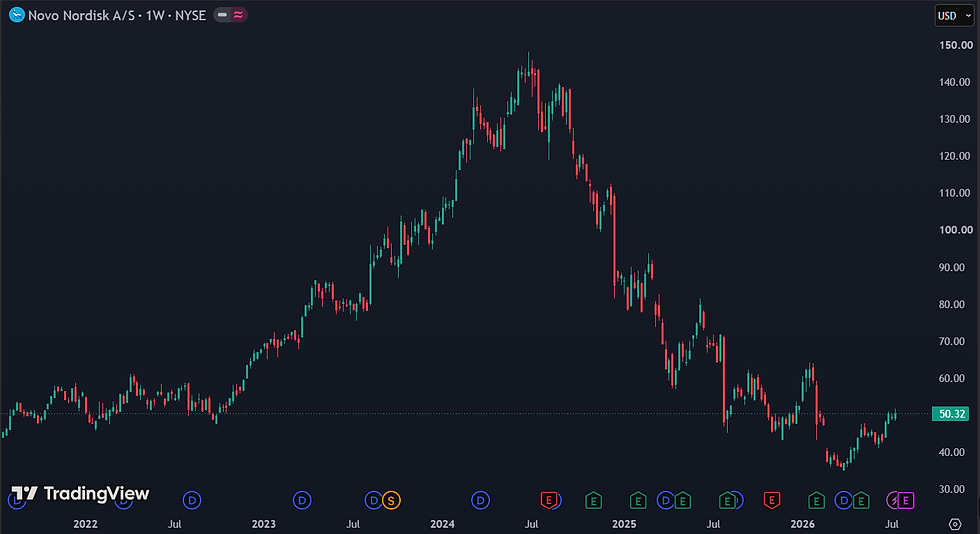980x534 pixels.
Task: Click the 130.00 price axis label
Action: click(x=954, y=119)
